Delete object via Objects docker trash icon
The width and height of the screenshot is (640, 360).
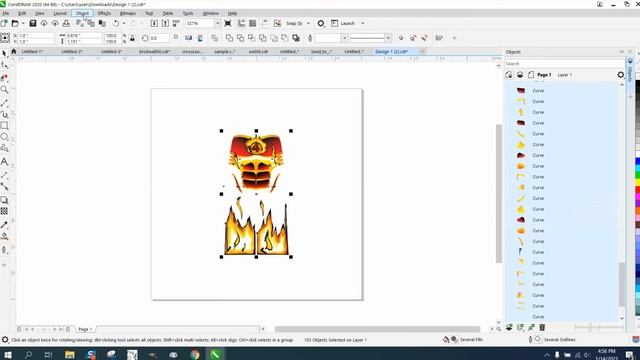(x=542, y=327)
